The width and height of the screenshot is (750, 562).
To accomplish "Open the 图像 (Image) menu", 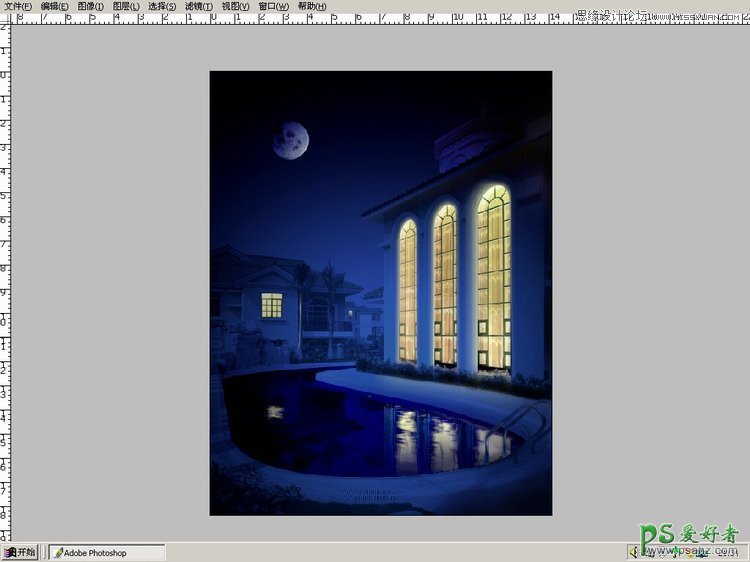I will [x=91, y=6].
